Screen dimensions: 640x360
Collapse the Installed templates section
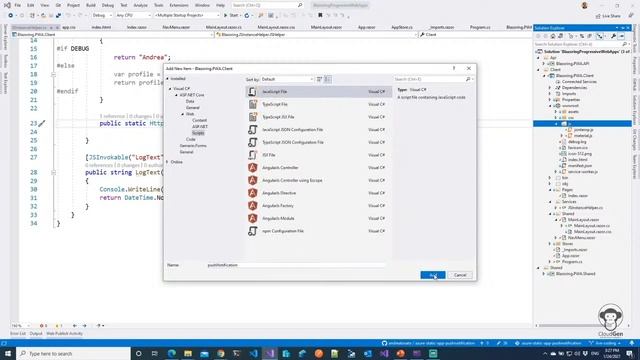tap(167, 79)
